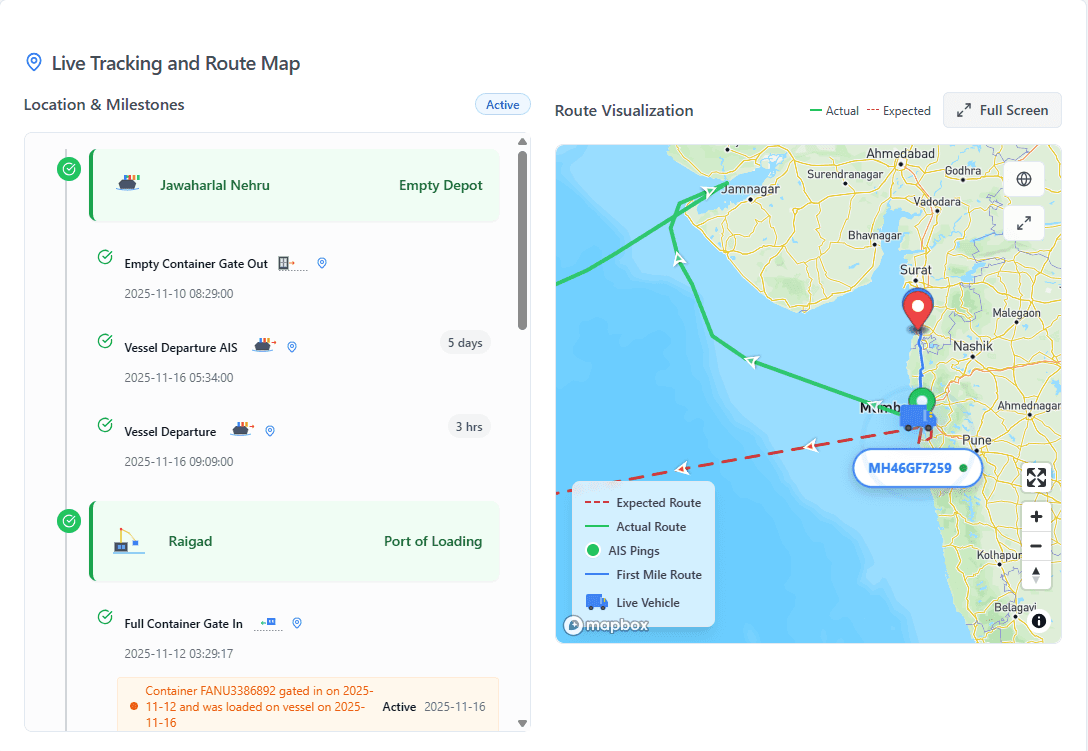
Task: Select the Jawaharlal Nehru Empty Depot card
Action: (x=294, y=185)
